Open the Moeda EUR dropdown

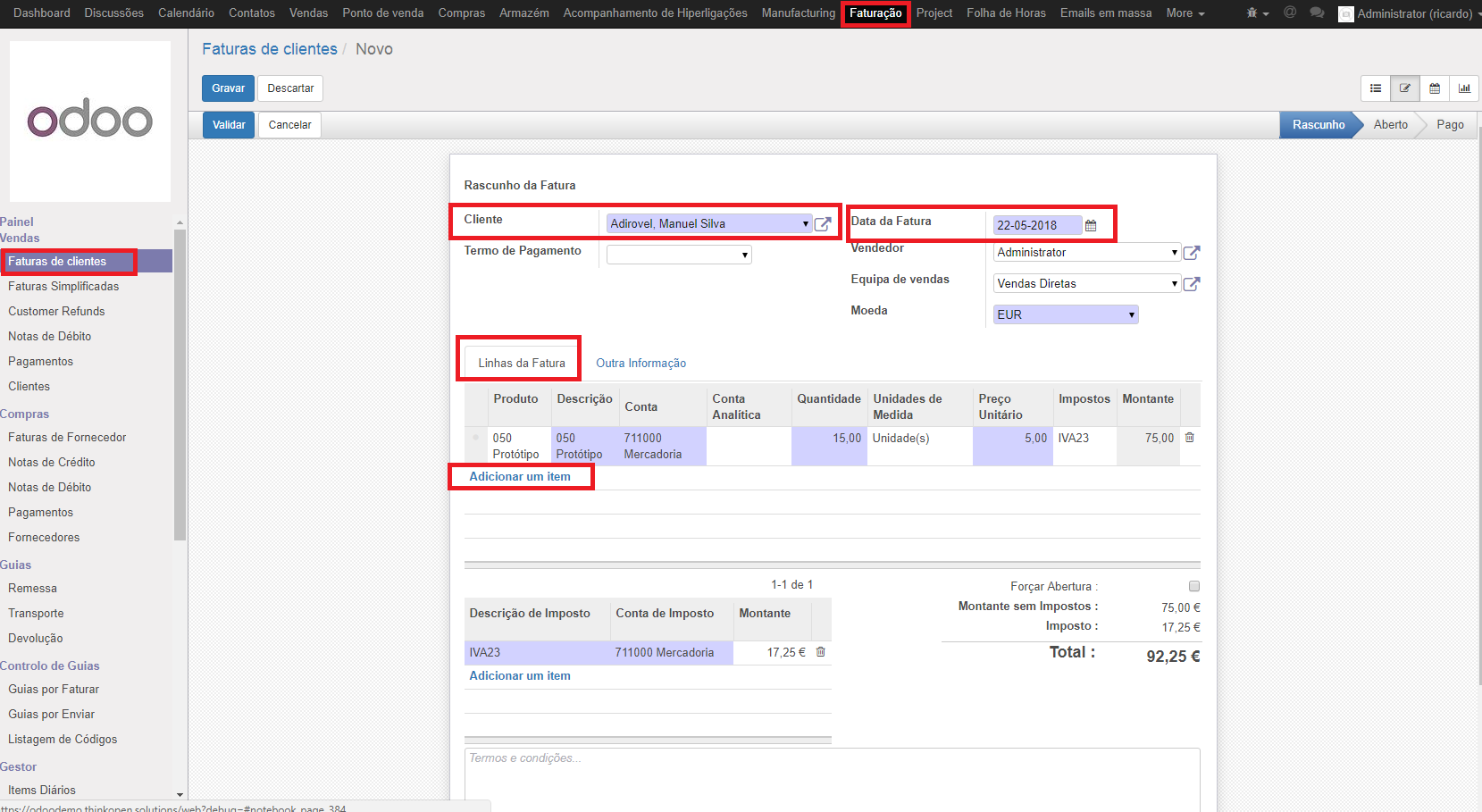[1066, 314]
